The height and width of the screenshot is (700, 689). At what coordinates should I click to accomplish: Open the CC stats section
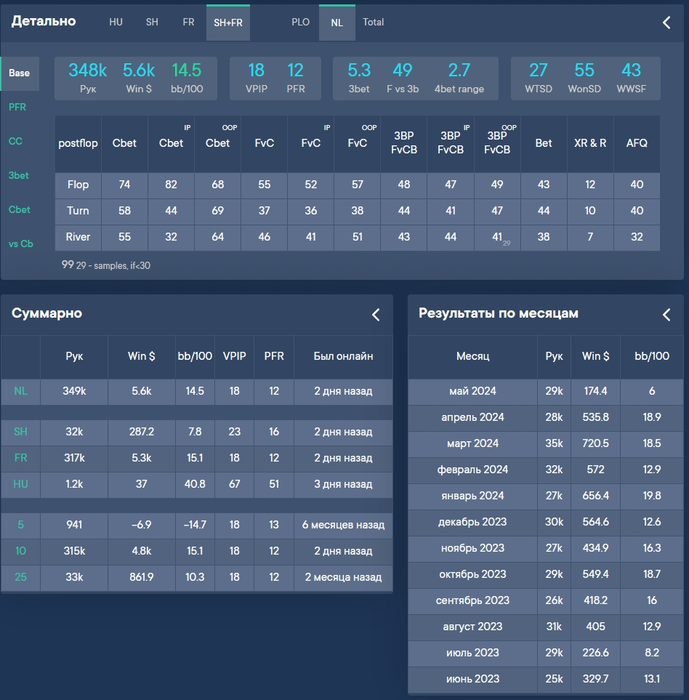(16, 141)
